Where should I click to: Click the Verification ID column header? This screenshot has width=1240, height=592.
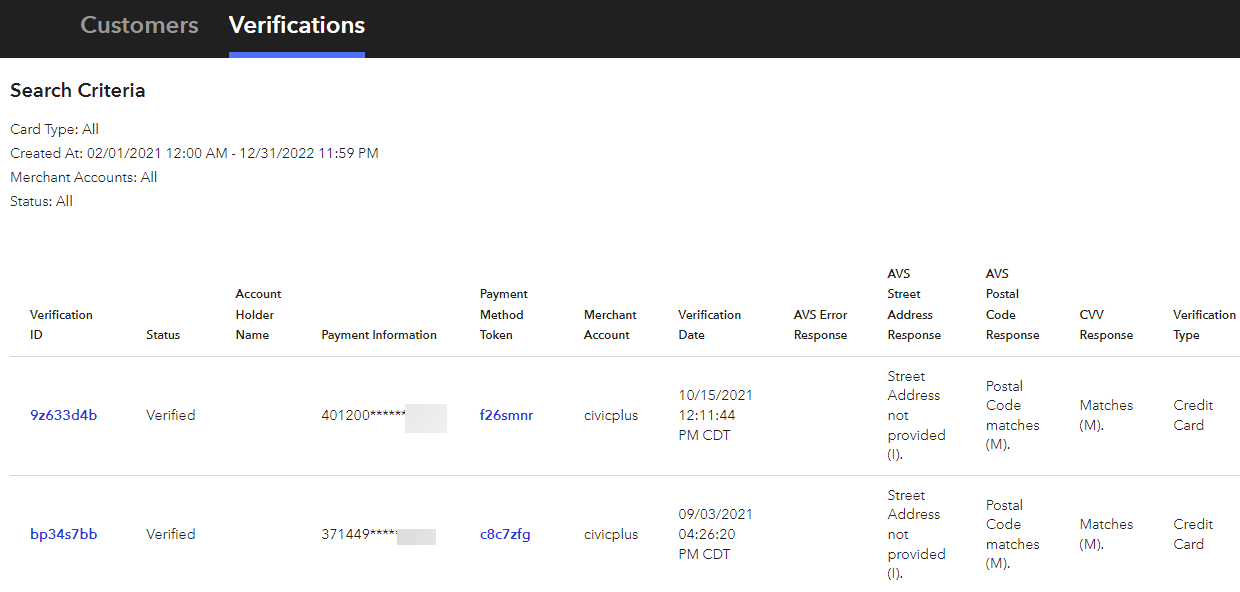point(61,325)
